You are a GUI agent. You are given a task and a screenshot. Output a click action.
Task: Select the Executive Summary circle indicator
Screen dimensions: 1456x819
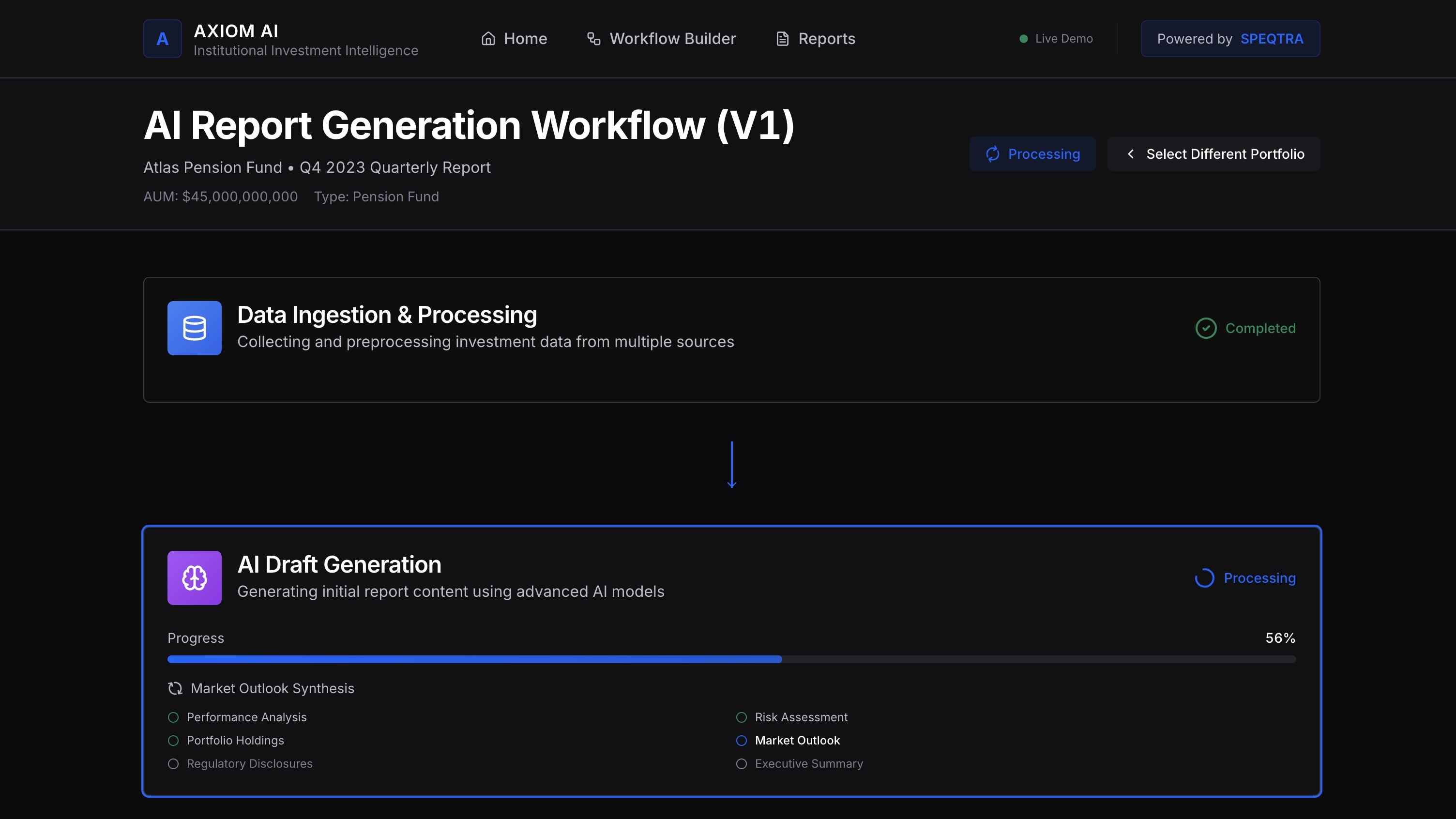tap(742, 764)
